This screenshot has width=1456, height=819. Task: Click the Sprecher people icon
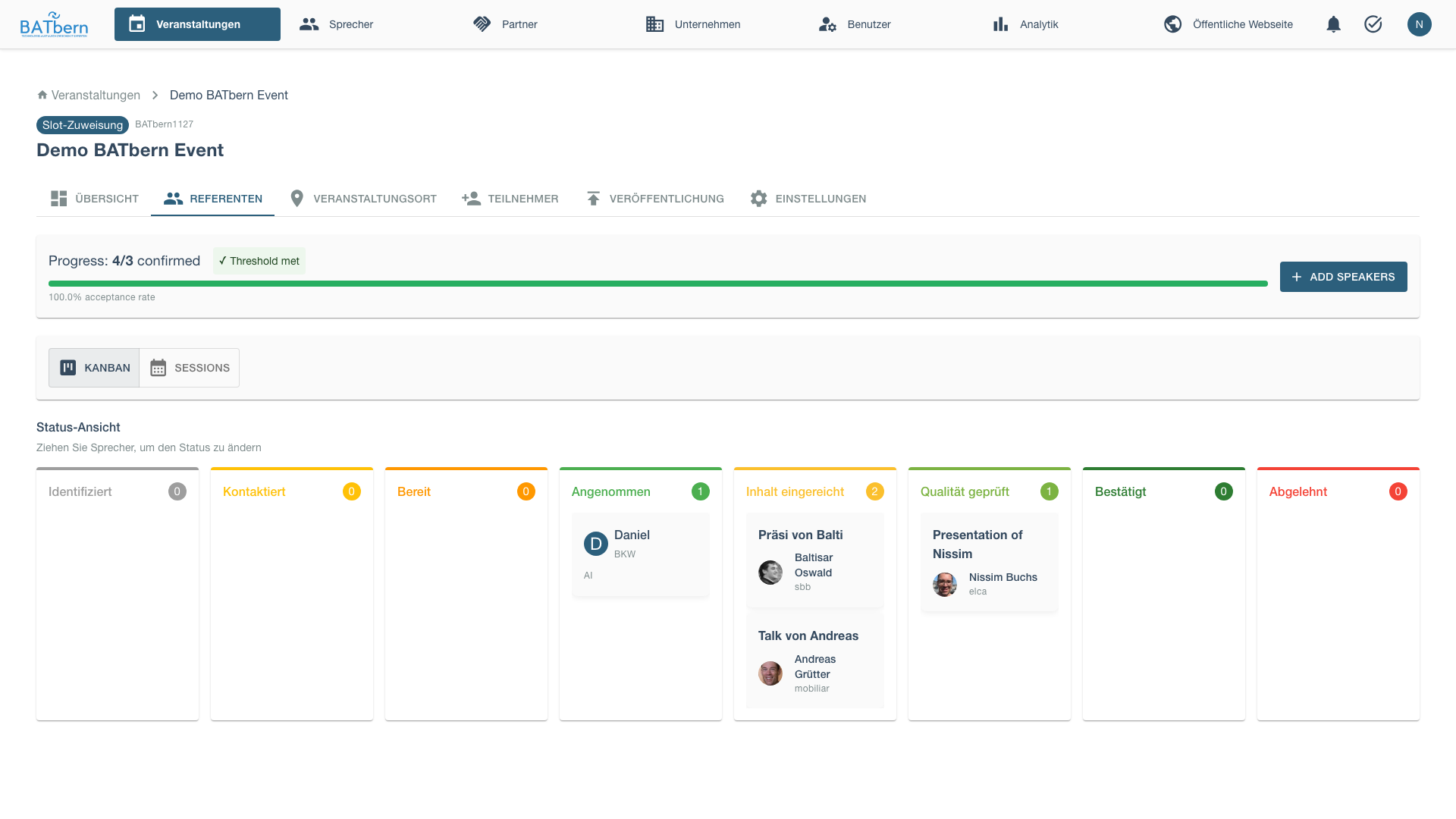[309, 24]
